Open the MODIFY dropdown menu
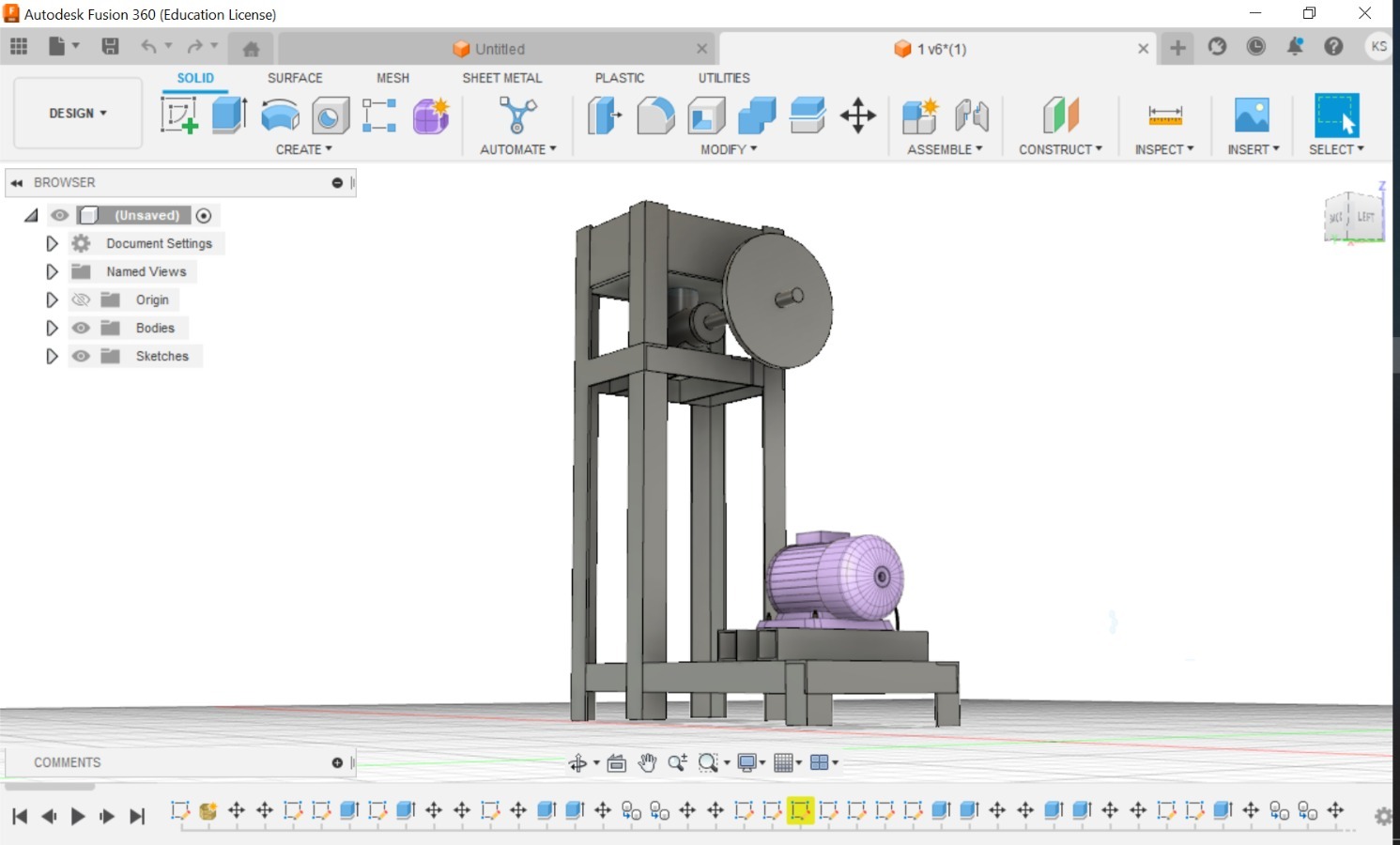The image size is (1400, 845). pyautogui.click(x=729, y=149)
